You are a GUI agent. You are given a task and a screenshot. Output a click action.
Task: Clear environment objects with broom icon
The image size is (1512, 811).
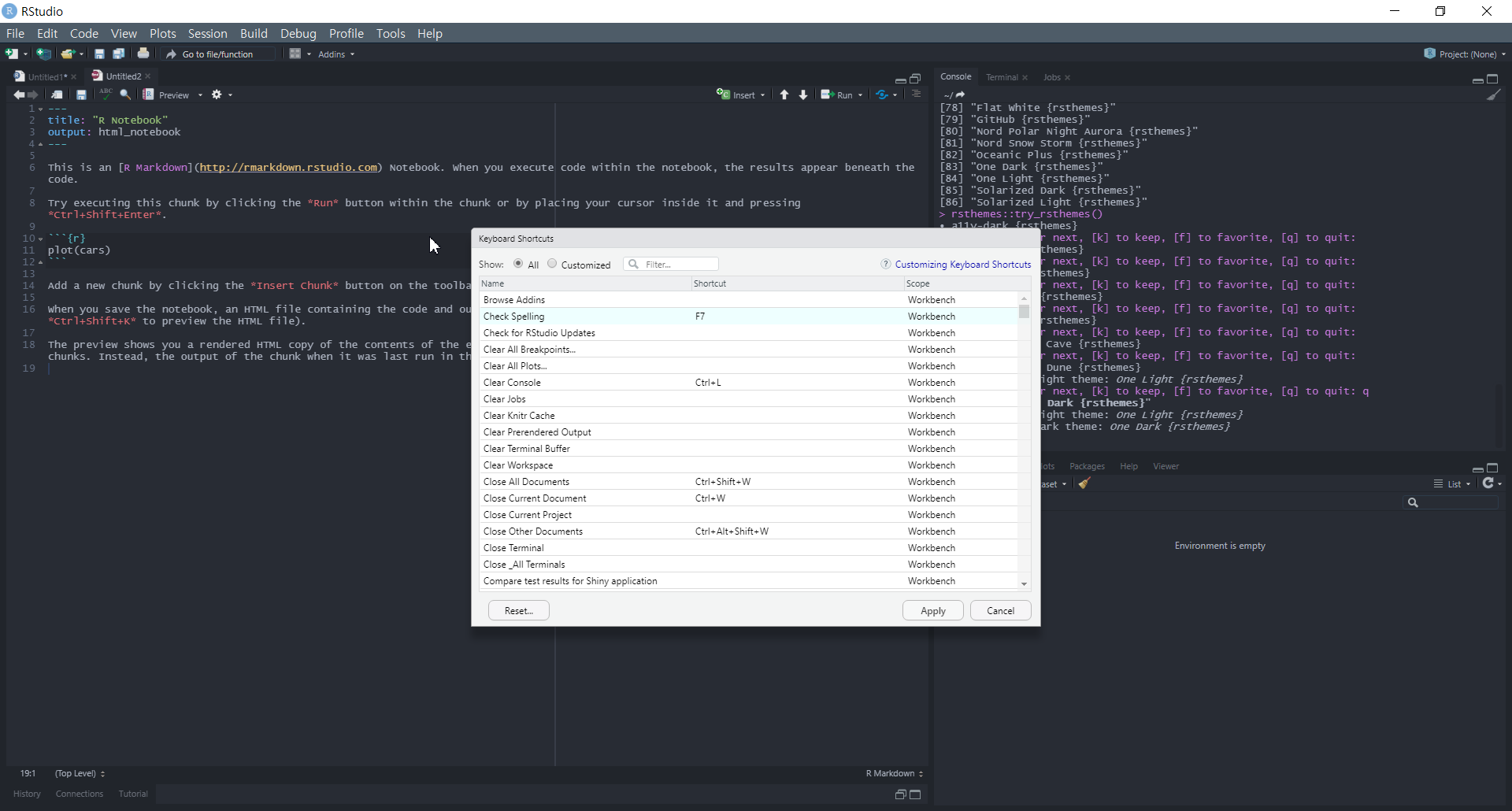1085,483
